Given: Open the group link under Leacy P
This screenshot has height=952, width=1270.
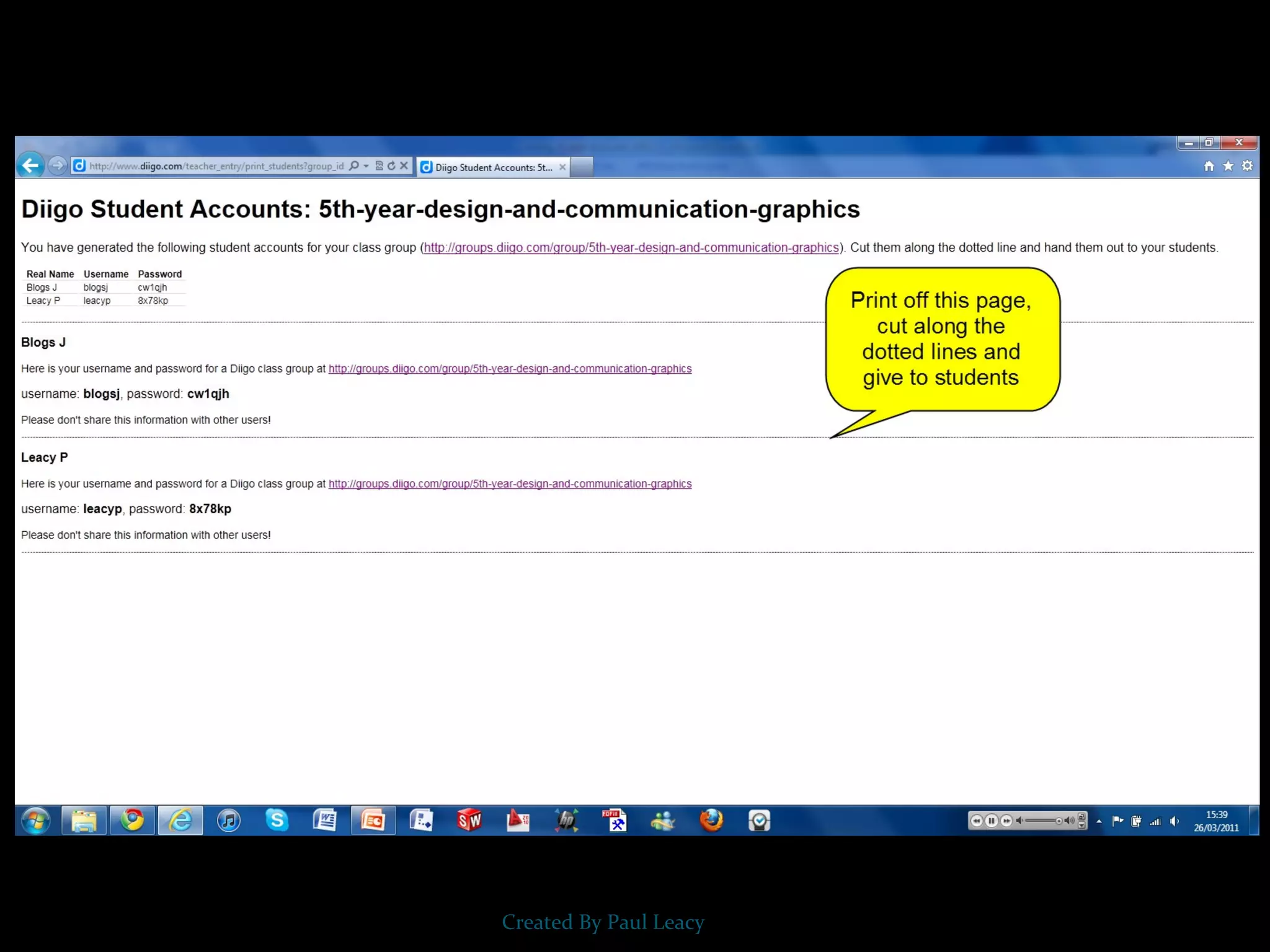Looking at the screenshot, I should coord(510,484).
